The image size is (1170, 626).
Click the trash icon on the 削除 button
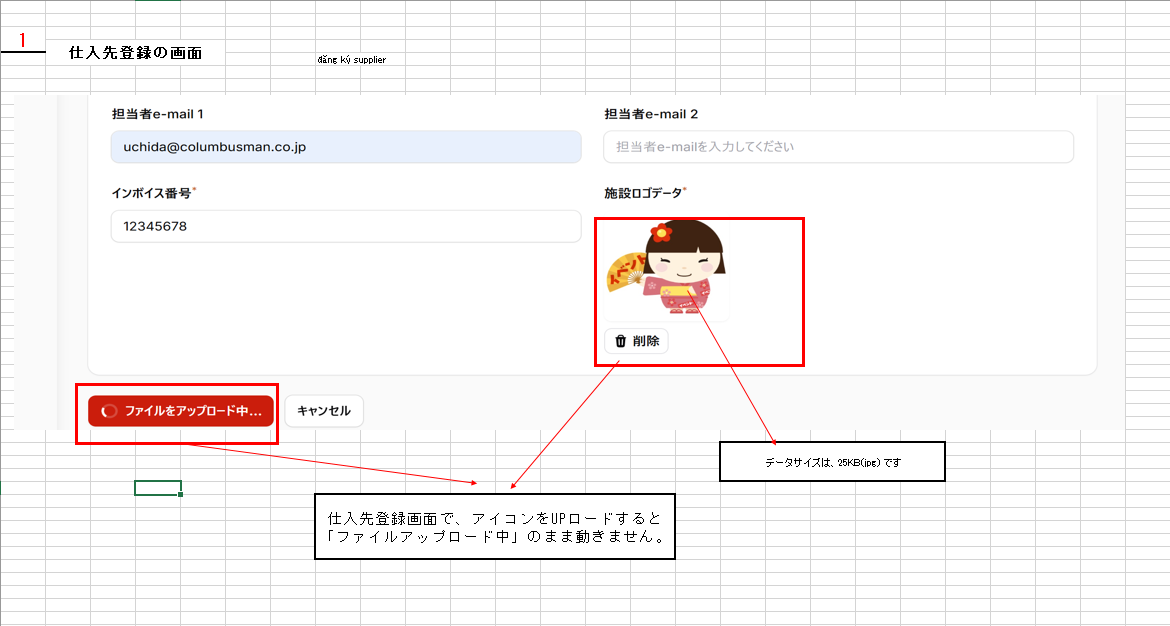coord(620,341)
